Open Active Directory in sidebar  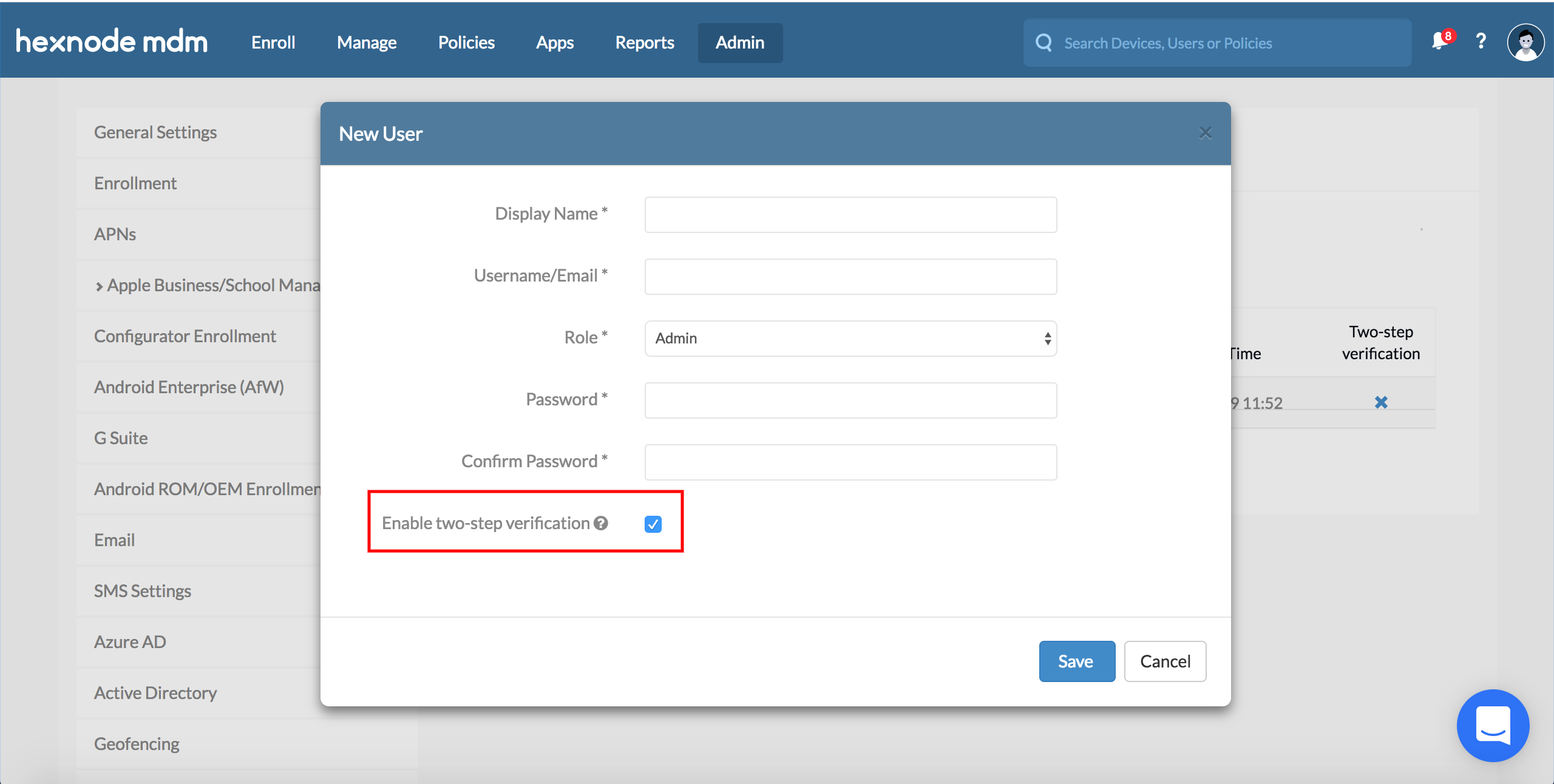click(198, 693)
